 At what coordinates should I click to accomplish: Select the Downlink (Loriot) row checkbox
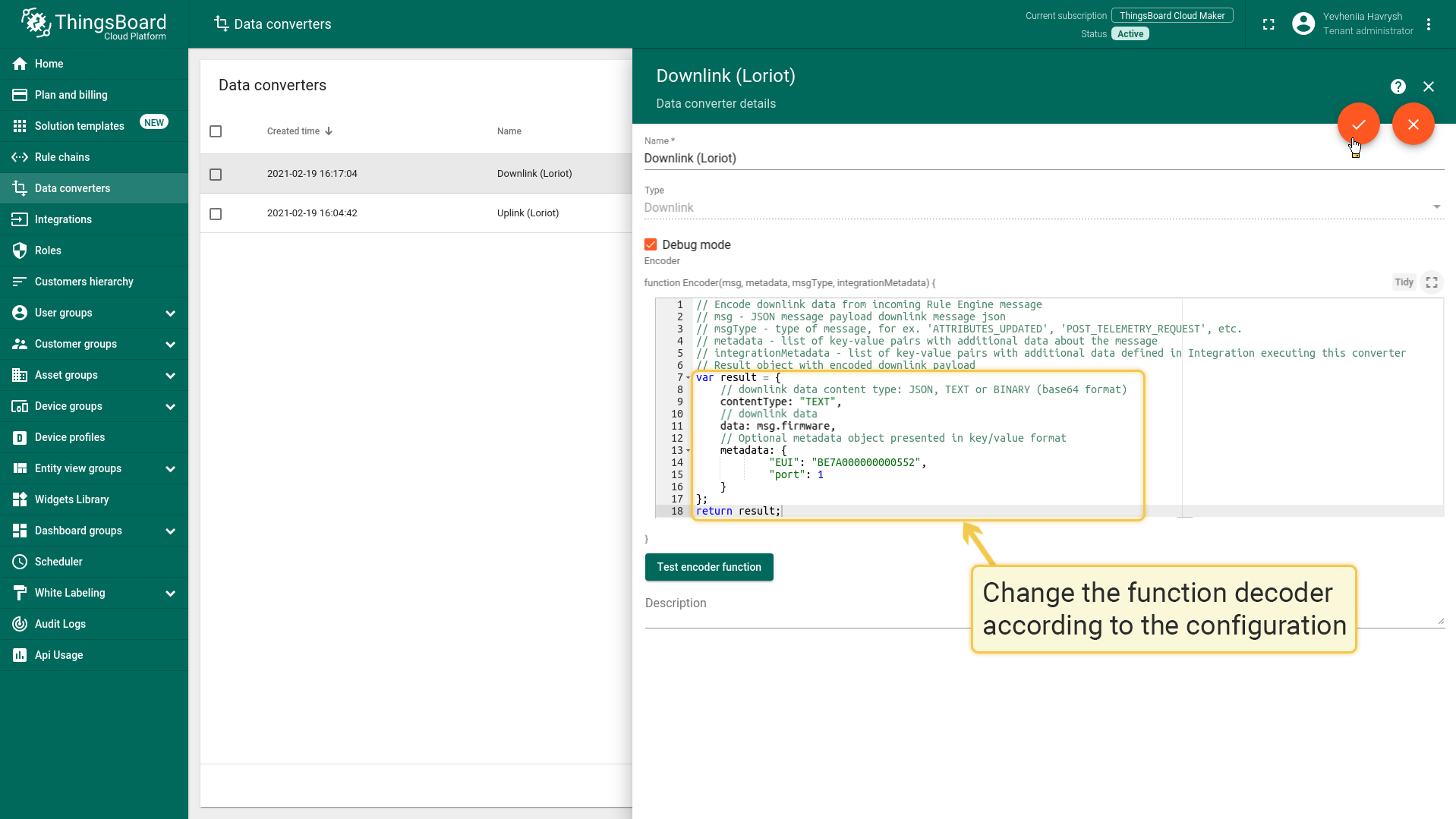coord(216,175)
